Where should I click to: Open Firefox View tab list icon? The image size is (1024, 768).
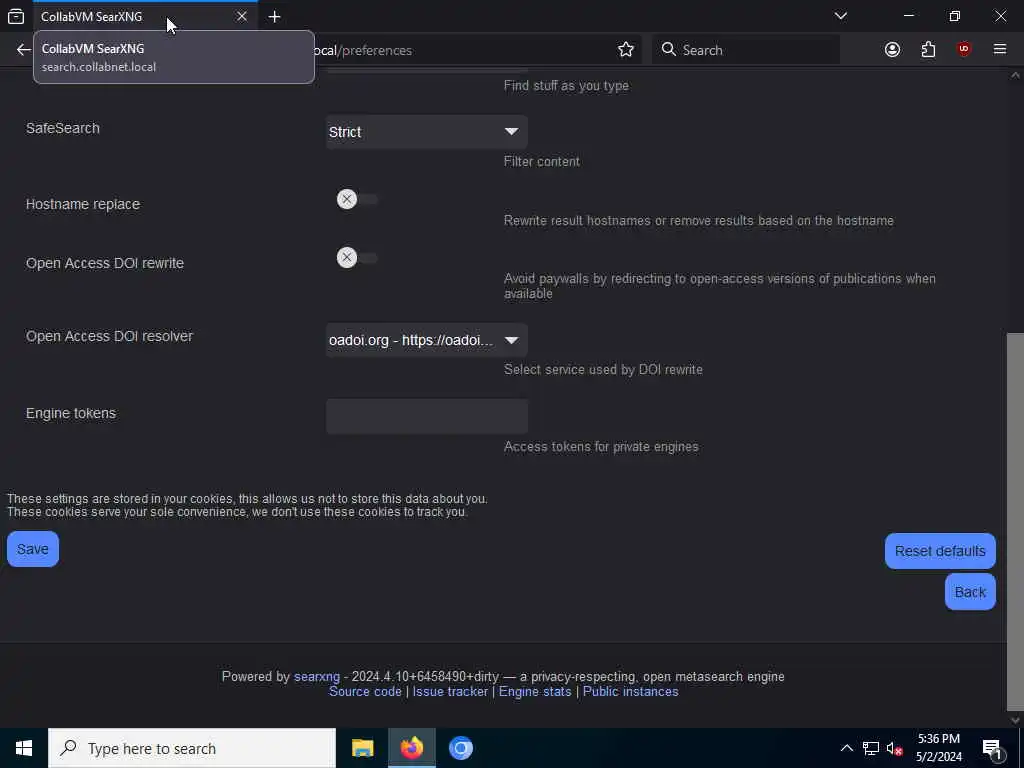[x=16, y=16]
